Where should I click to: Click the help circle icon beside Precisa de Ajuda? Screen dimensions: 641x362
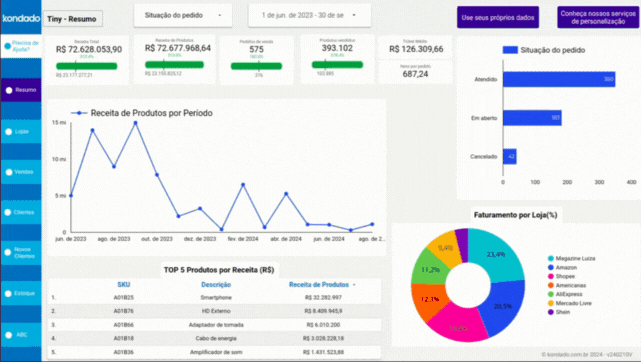pyautogui.click(x=7, y=46)
